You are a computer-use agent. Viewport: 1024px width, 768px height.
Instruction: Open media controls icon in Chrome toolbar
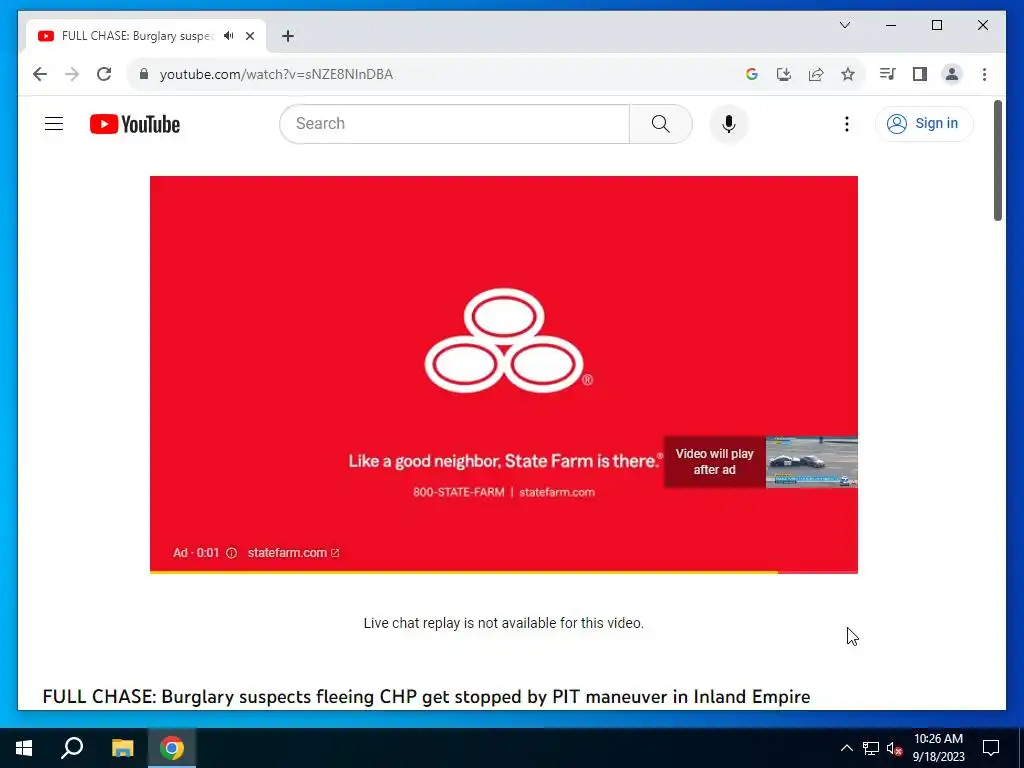[887, 74]
